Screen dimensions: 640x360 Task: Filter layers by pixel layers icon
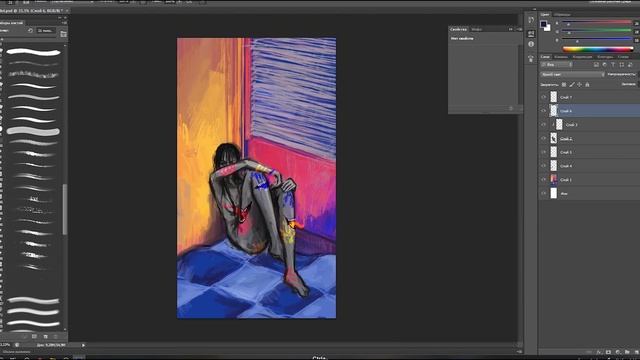[596, 65]
